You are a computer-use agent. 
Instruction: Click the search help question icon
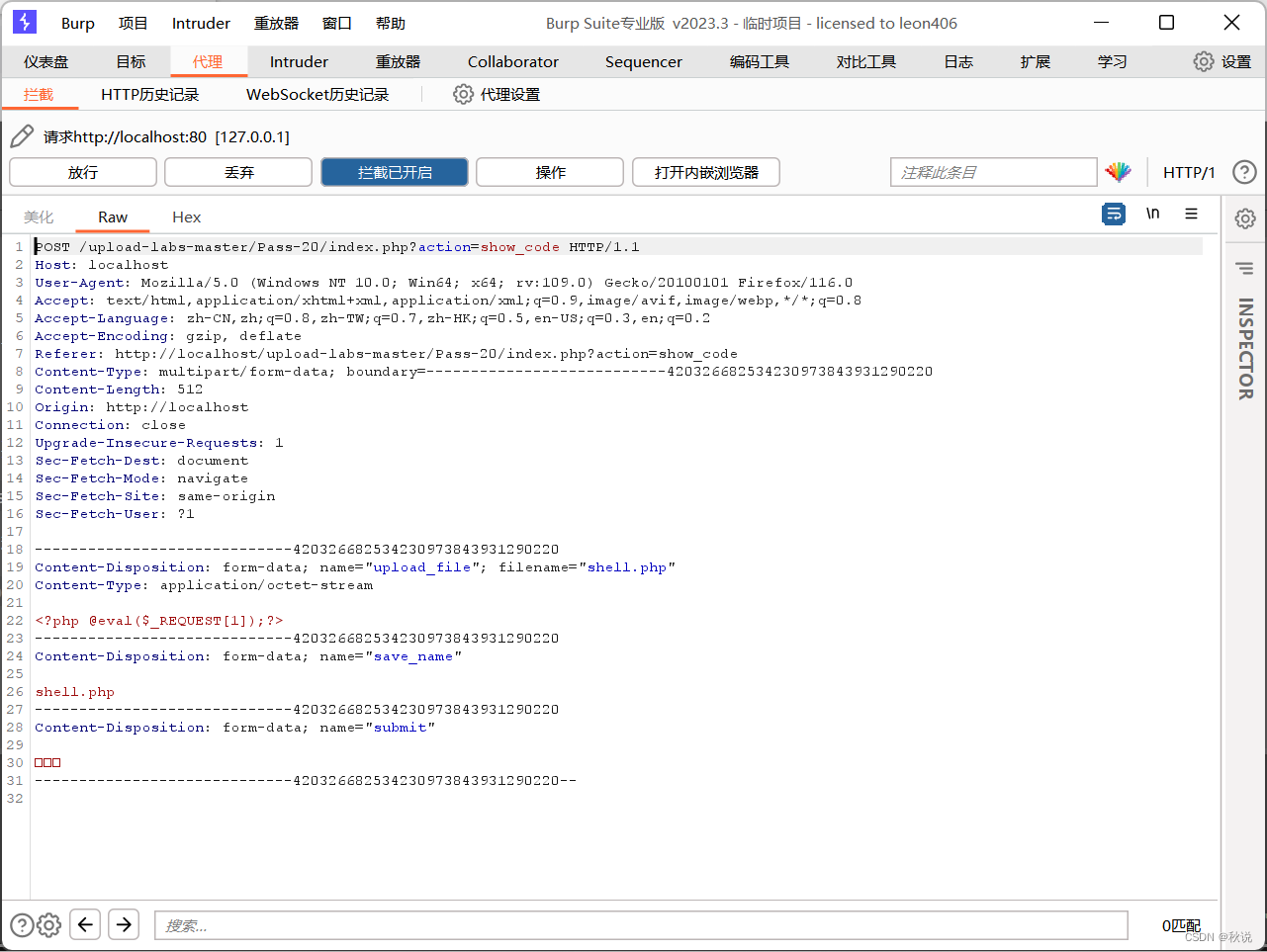(x=22, y=925)
